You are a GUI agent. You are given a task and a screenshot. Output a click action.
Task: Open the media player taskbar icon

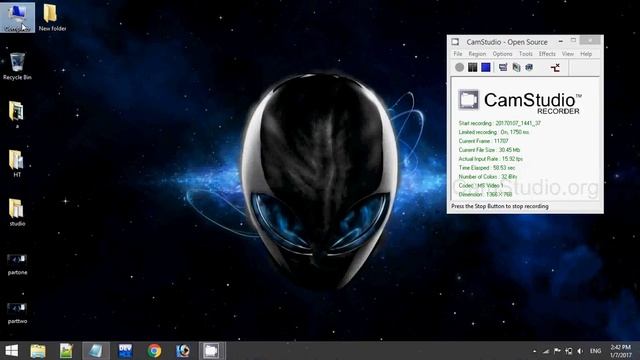(x=182, y=351)
